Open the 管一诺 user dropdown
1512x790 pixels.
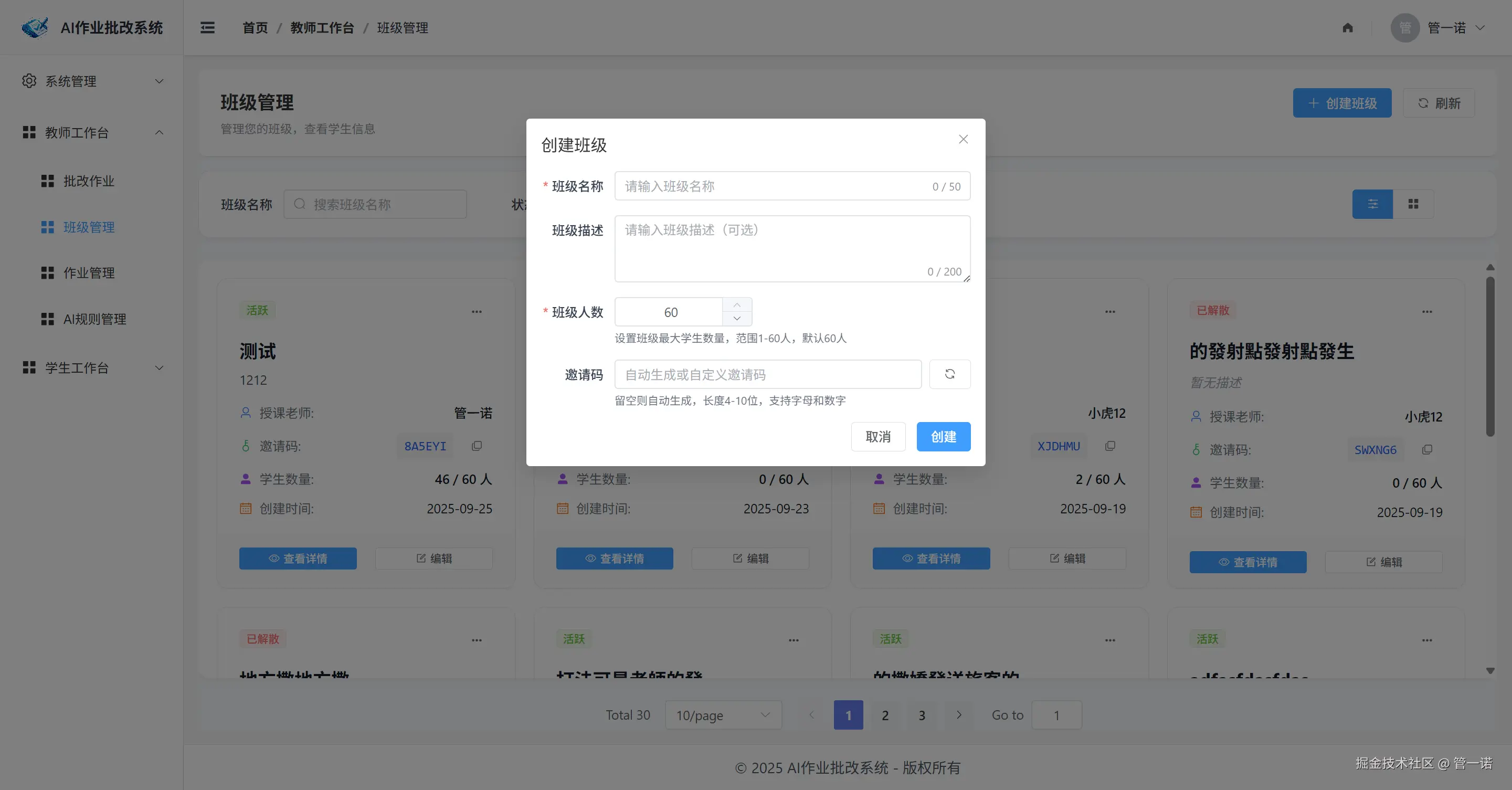pos(1446,28)
